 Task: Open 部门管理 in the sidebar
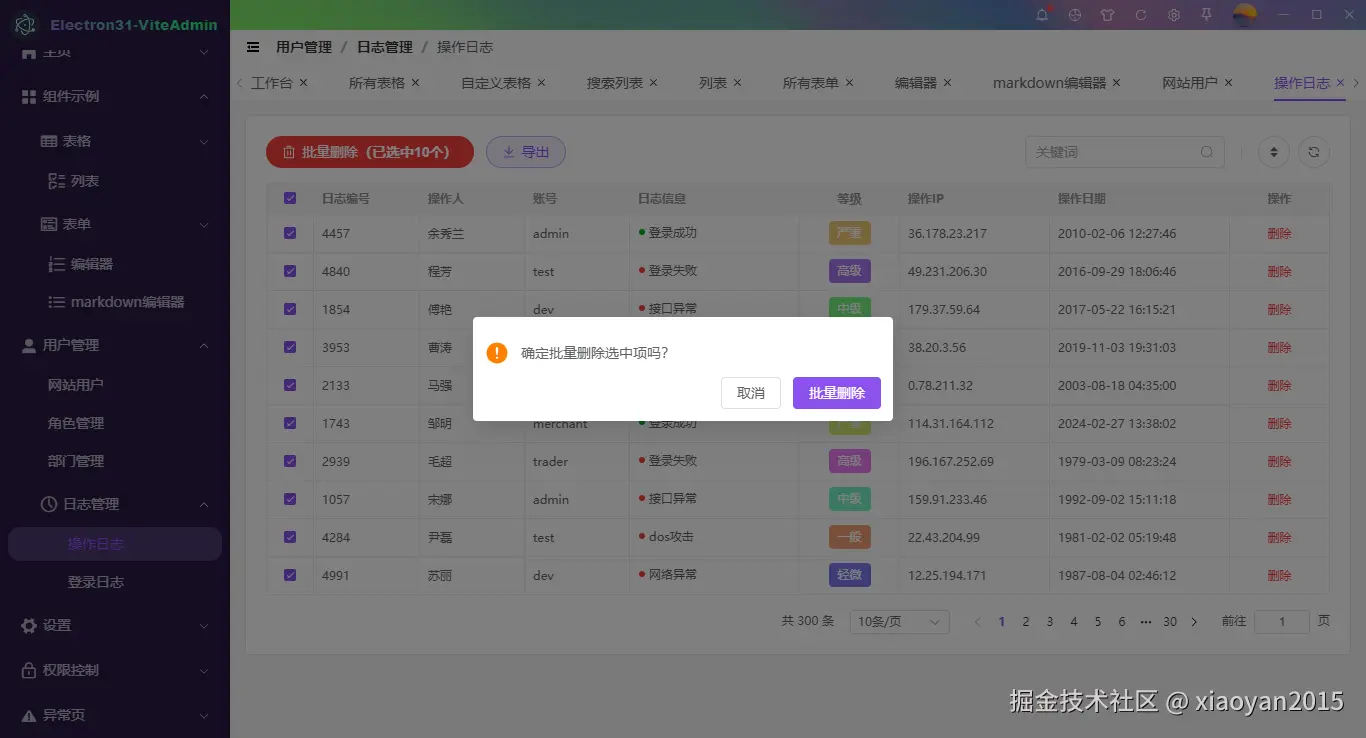pos(76,461)
